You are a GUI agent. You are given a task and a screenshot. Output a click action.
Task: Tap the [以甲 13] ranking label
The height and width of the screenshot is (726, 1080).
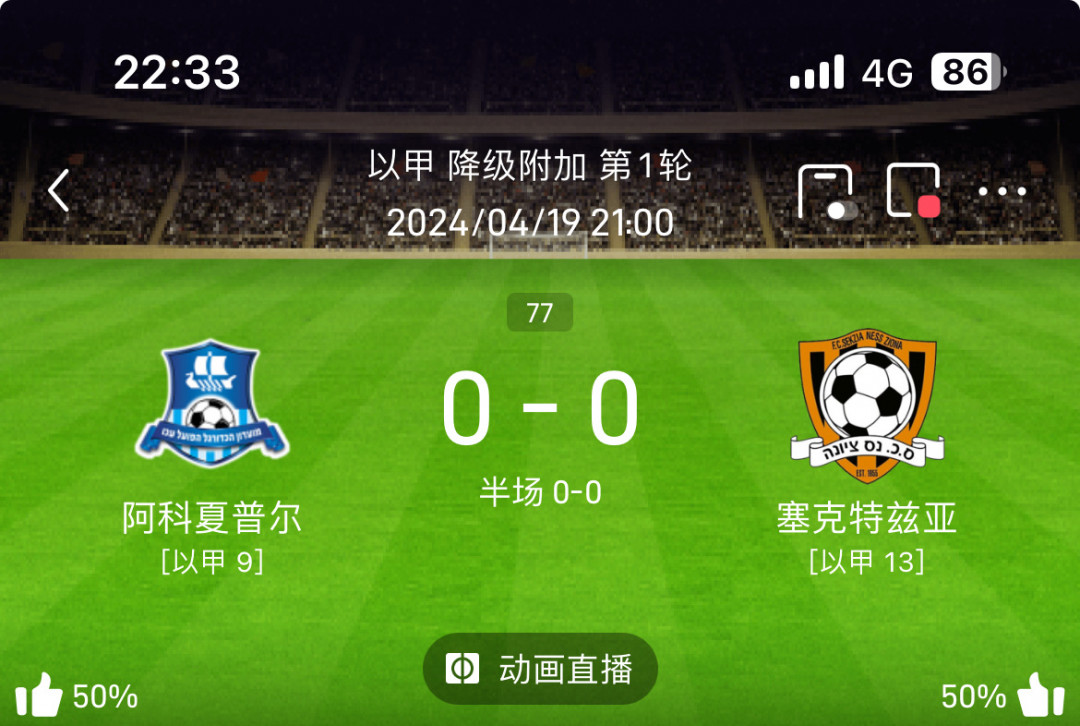click(867, 562)
